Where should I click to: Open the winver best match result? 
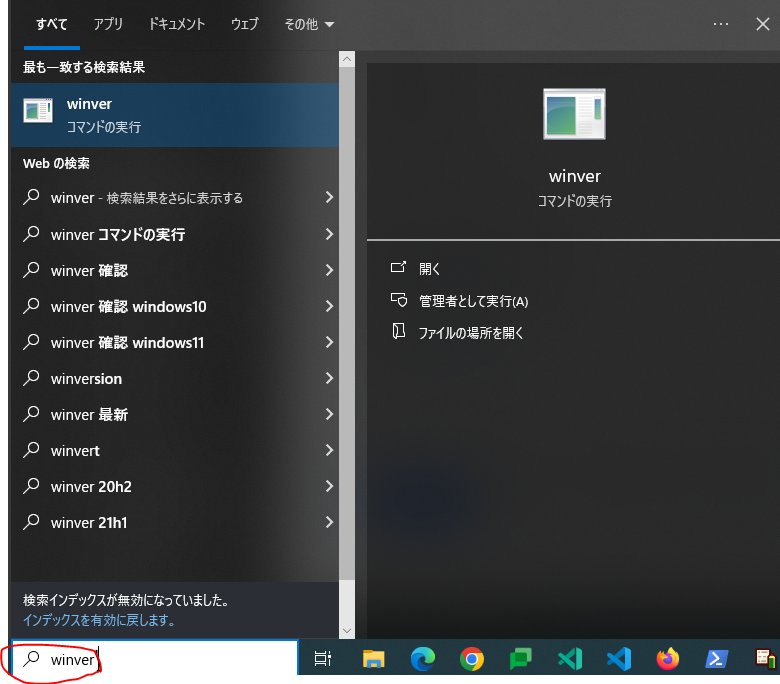174,115
